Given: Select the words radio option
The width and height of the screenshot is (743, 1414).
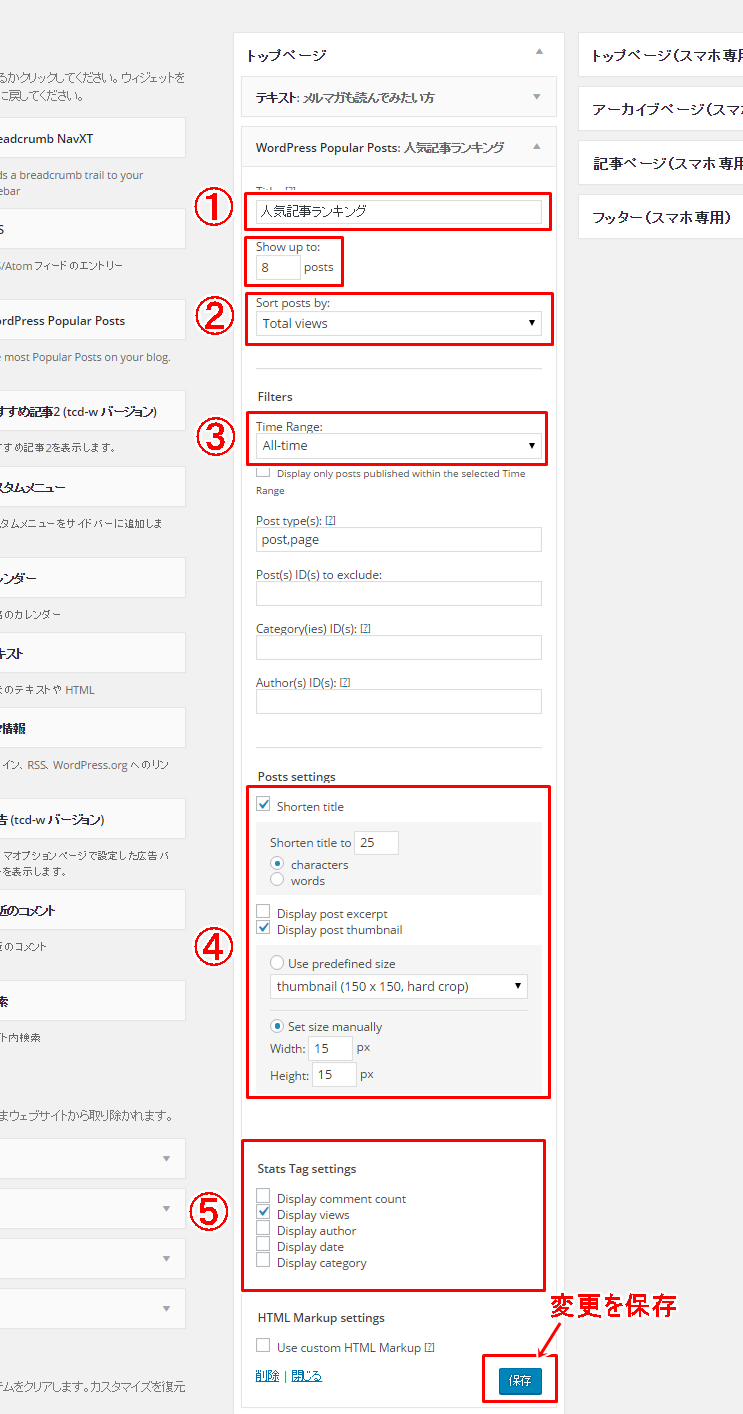Looking at the screenshot, I should 278,880.
